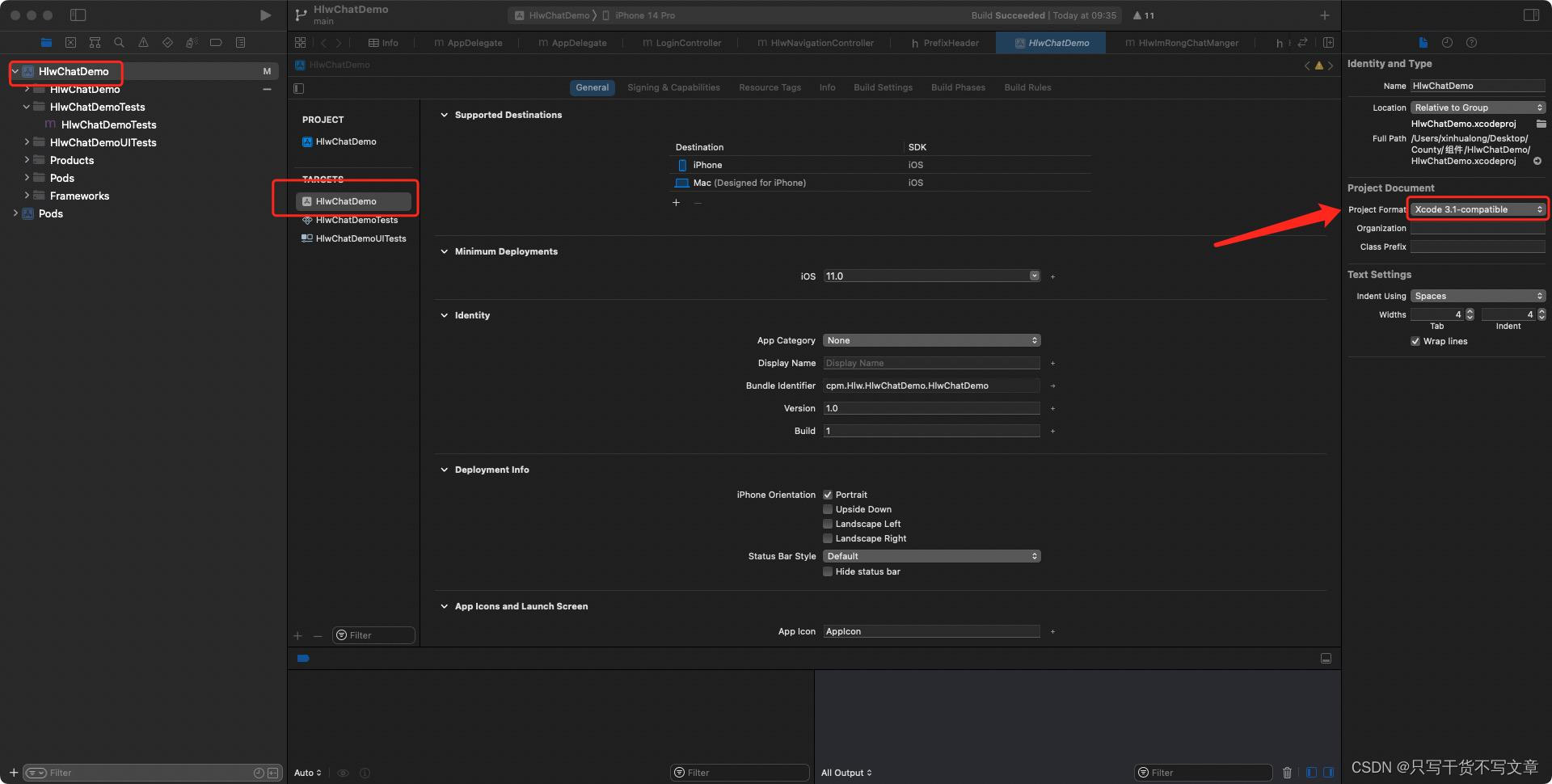Image resolution: width=1552 pixels, height=784 pixels.
Task: Run the project with the play button
Action: (265, 15)
